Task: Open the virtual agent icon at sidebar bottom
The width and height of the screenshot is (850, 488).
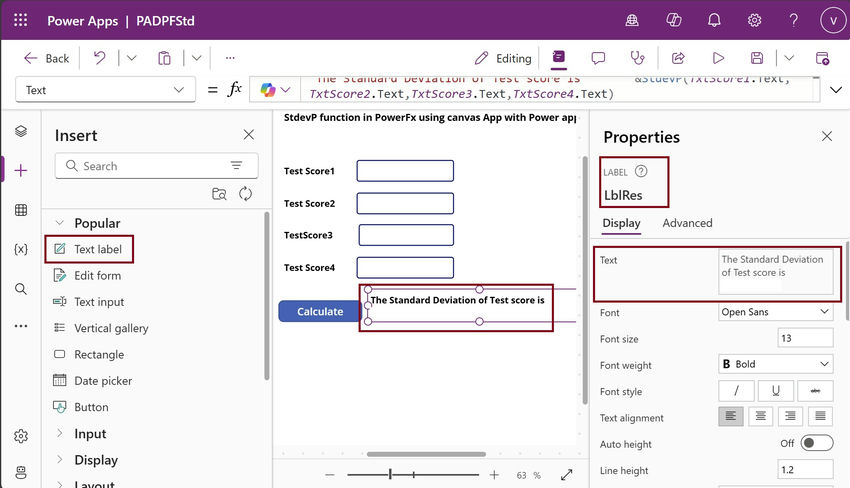Action: 21,472
